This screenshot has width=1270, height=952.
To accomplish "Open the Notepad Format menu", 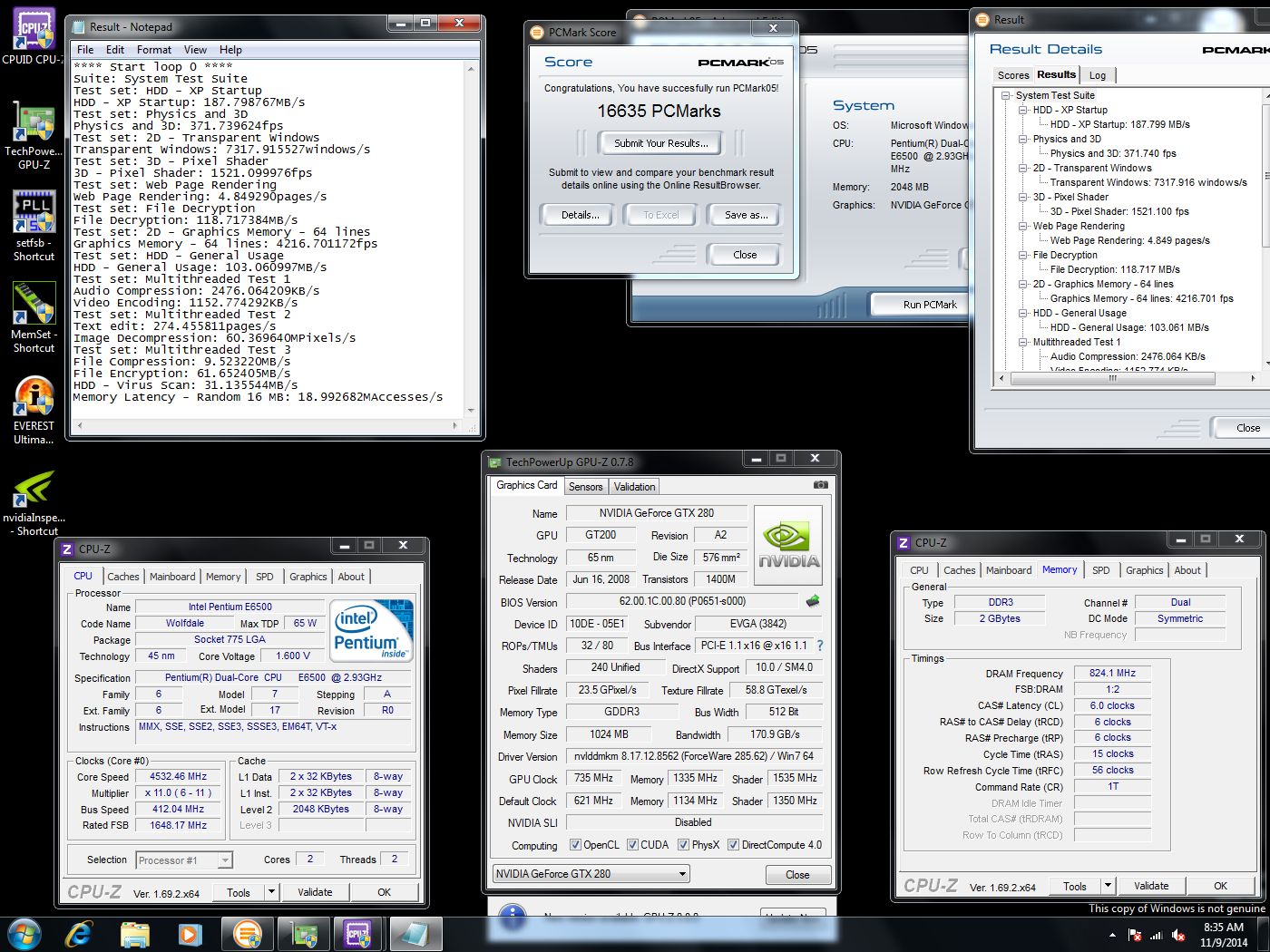I will [x=153, y=50].
